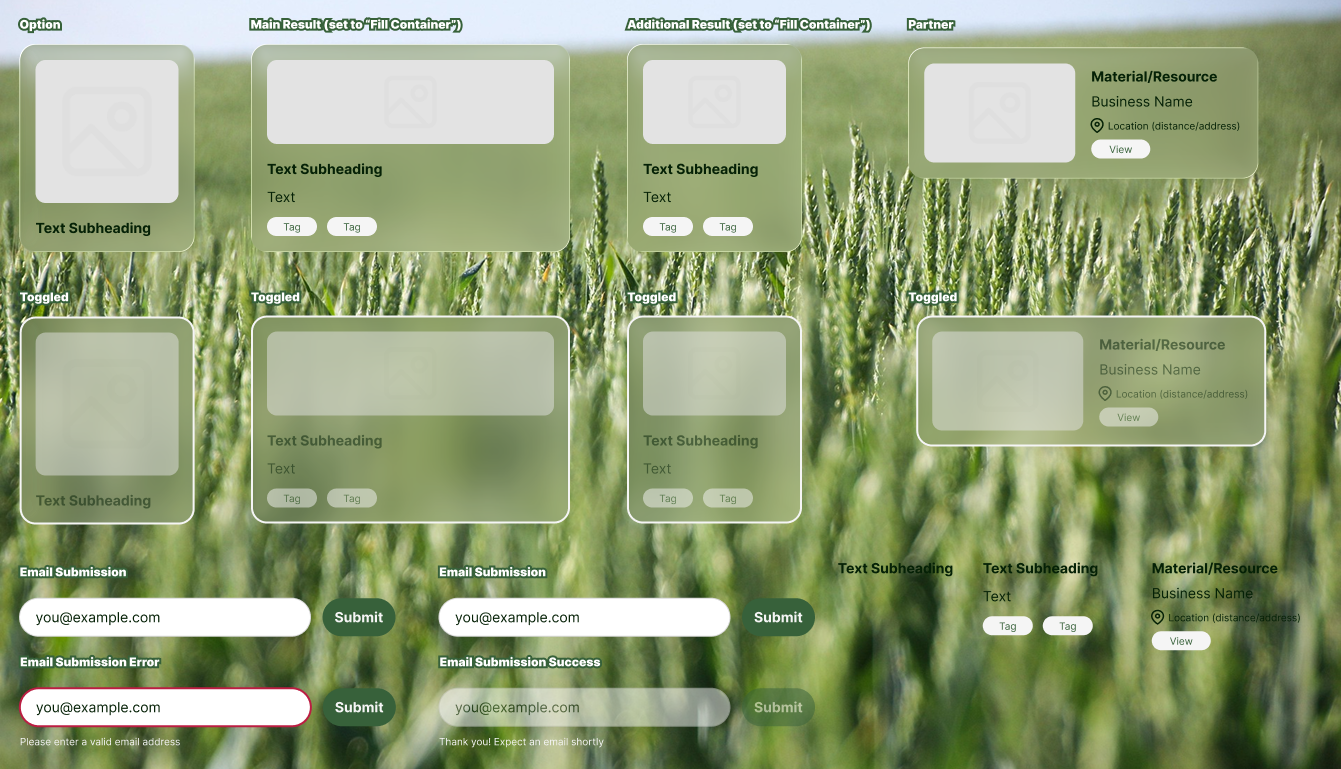Image resolution: width=1341 pixels, height=769 pixels.
Task: Click 'Text Subheading' in the Toggled Main Result card
Action: tap(325, 440)
